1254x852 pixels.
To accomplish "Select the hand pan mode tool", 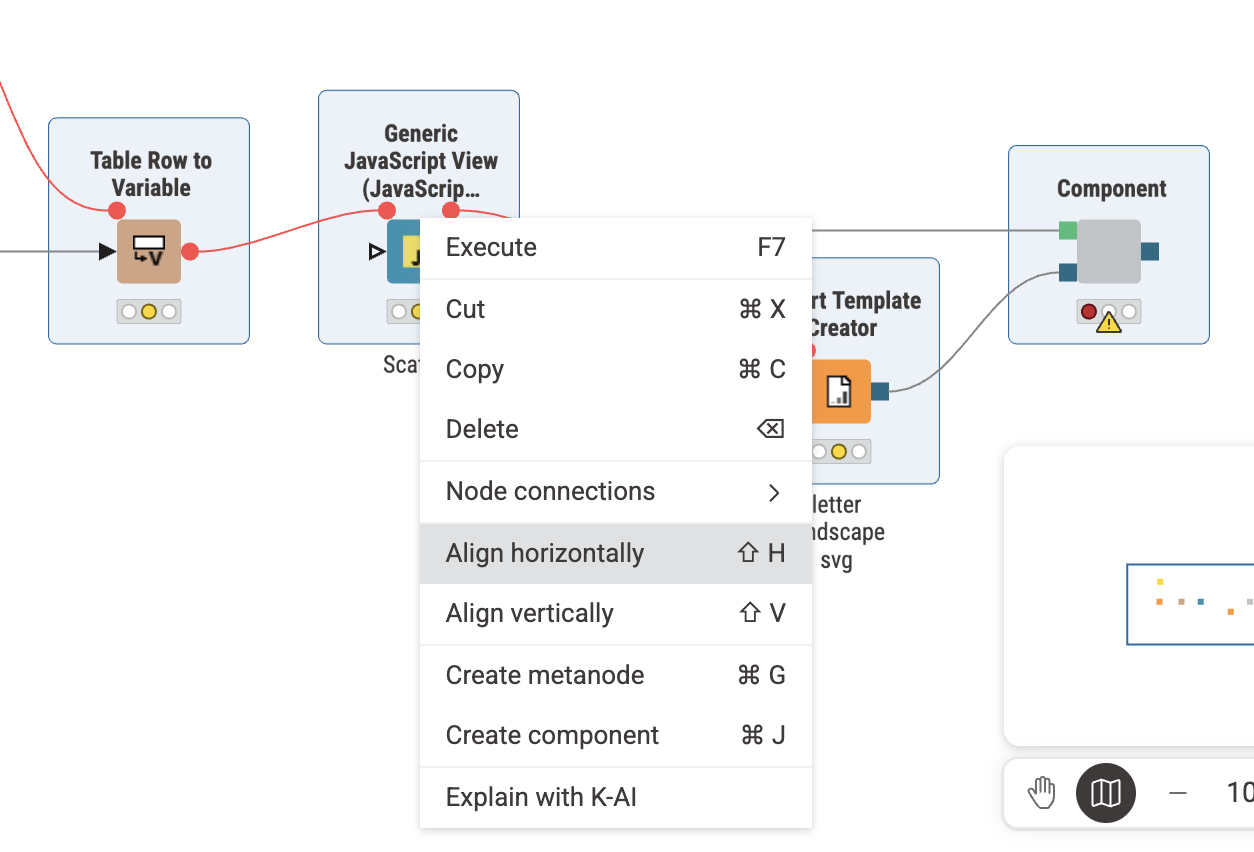I will 1042,794.
